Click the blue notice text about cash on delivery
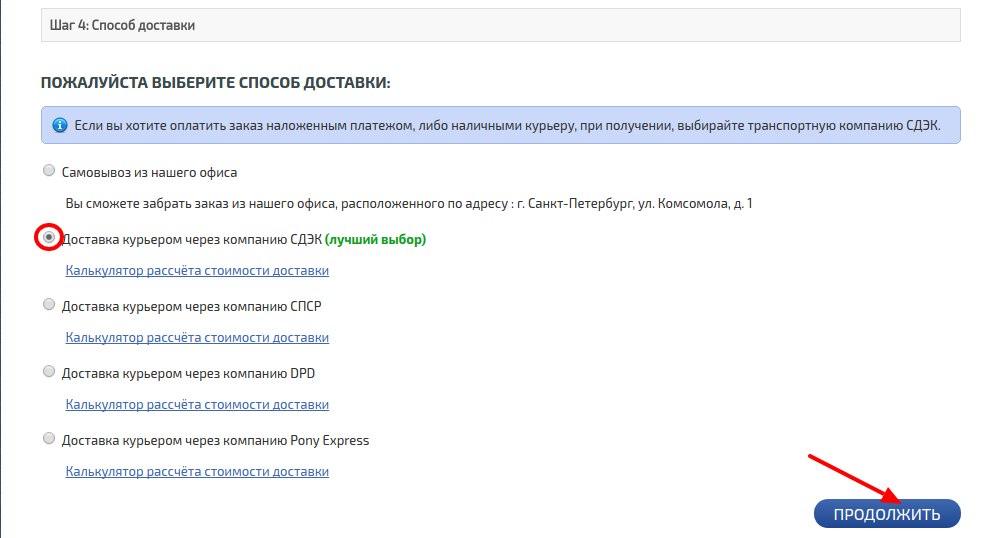Viewport: 999px width, 538px height. [x=507, y=126]
